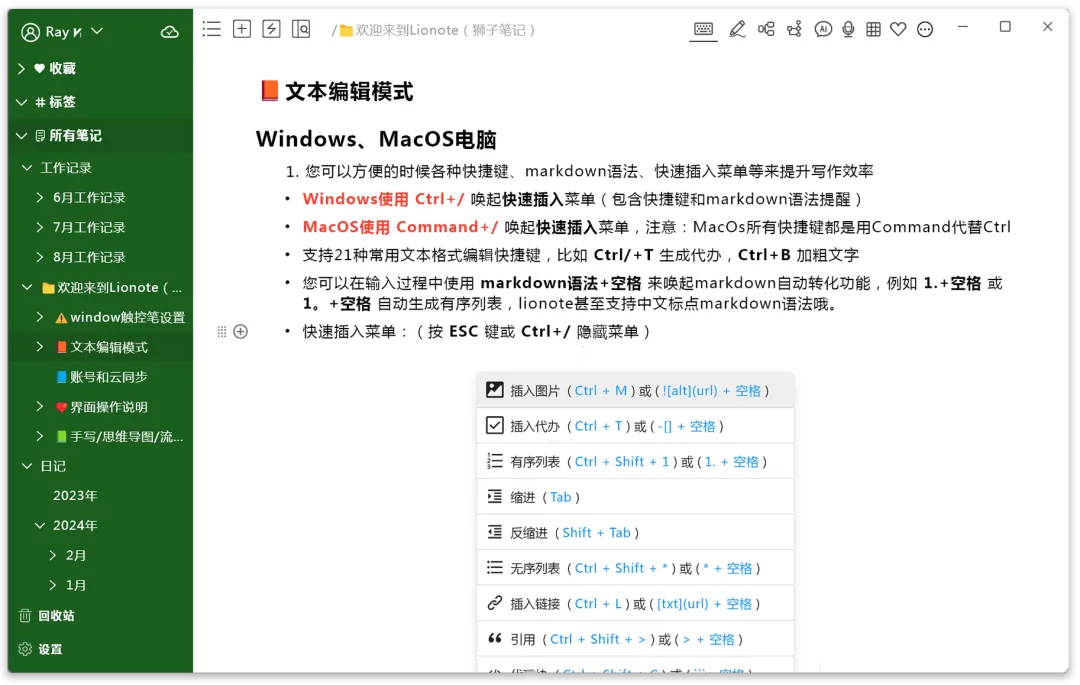Open the mind map mode icon
Screen dimensions: 1080x685
766,29
